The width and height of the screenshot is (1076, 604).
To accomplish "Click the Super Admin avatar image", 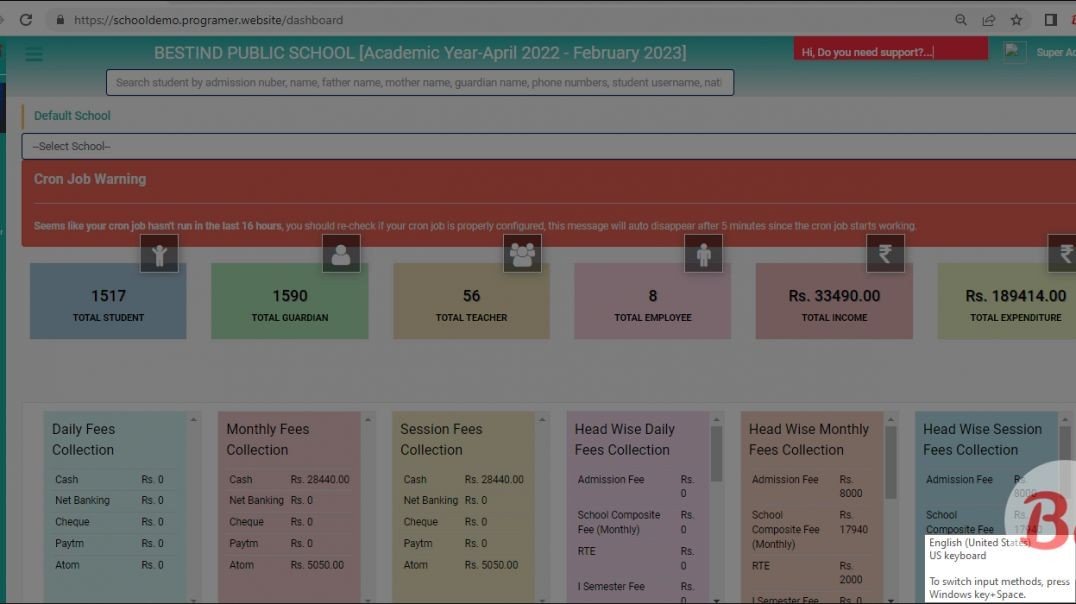I will click(x=1014, y=50).
